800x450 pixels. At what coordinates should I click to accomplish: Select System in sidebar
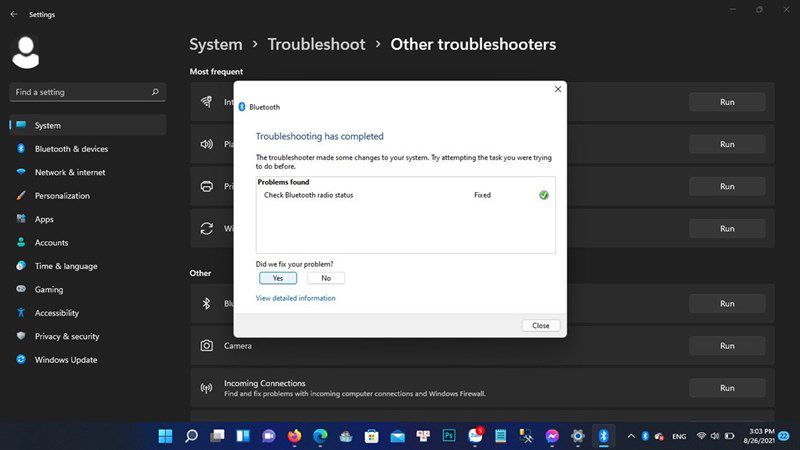tap(88, 125)
